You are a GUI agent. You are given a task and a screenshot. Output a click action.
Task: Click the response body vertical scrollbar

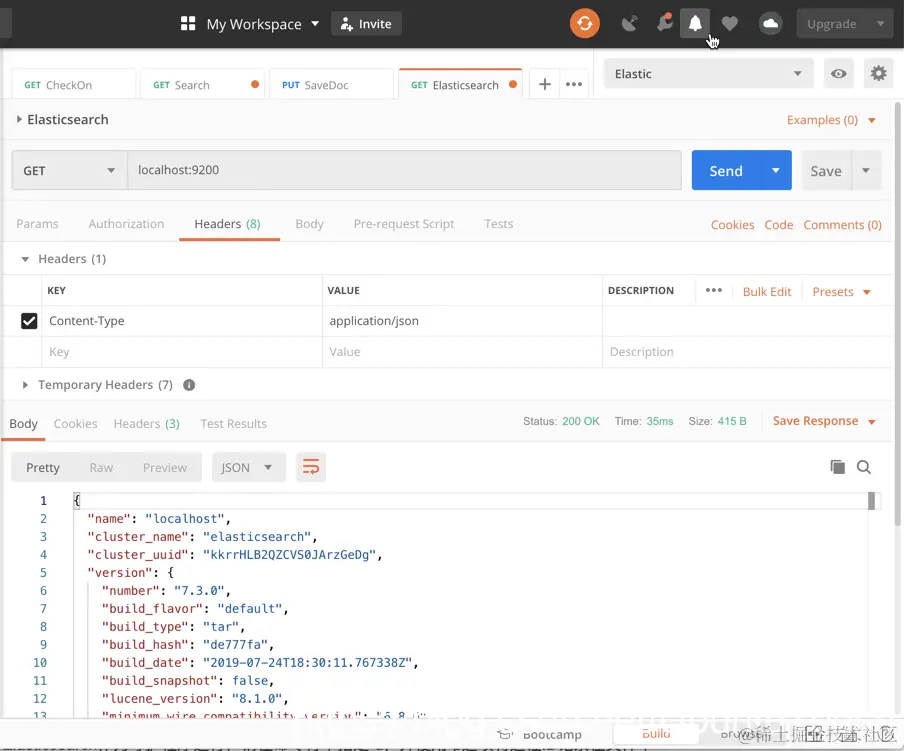tap(871, 500)
